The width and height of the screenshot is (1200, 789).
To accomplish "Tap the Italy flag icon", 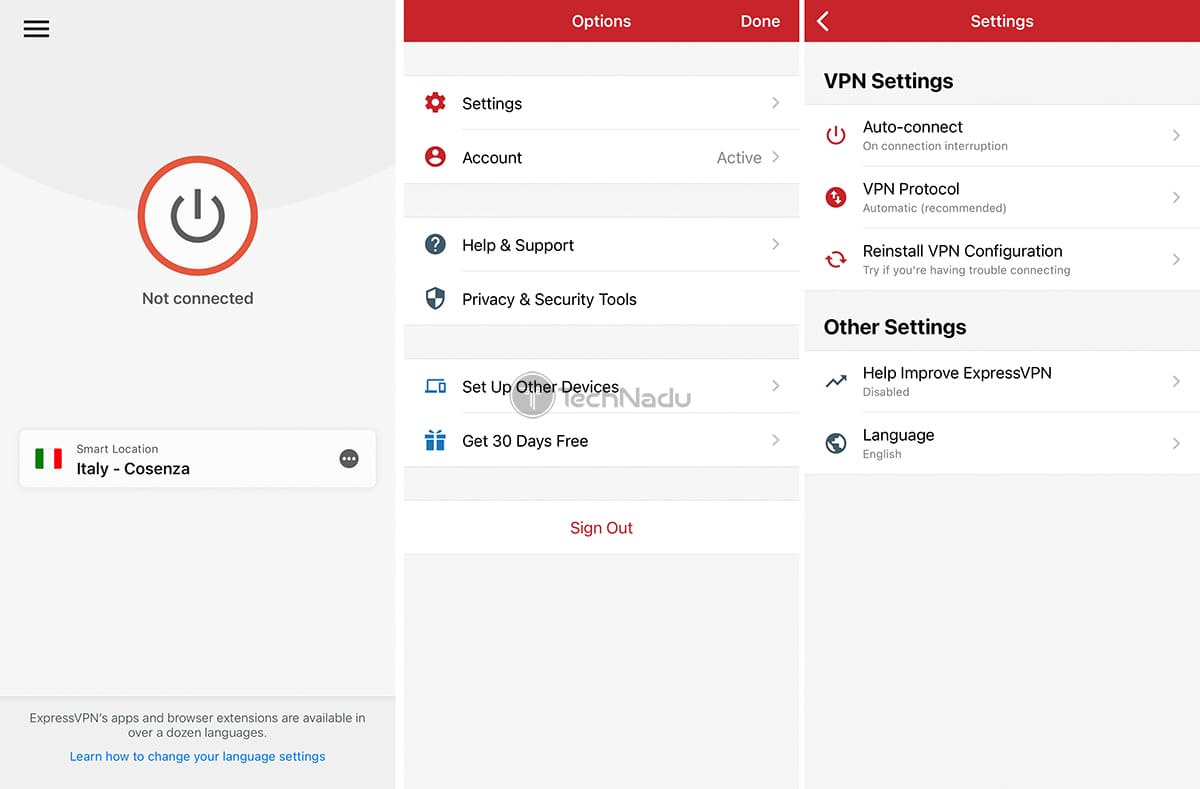I will (x=49, y=459).
